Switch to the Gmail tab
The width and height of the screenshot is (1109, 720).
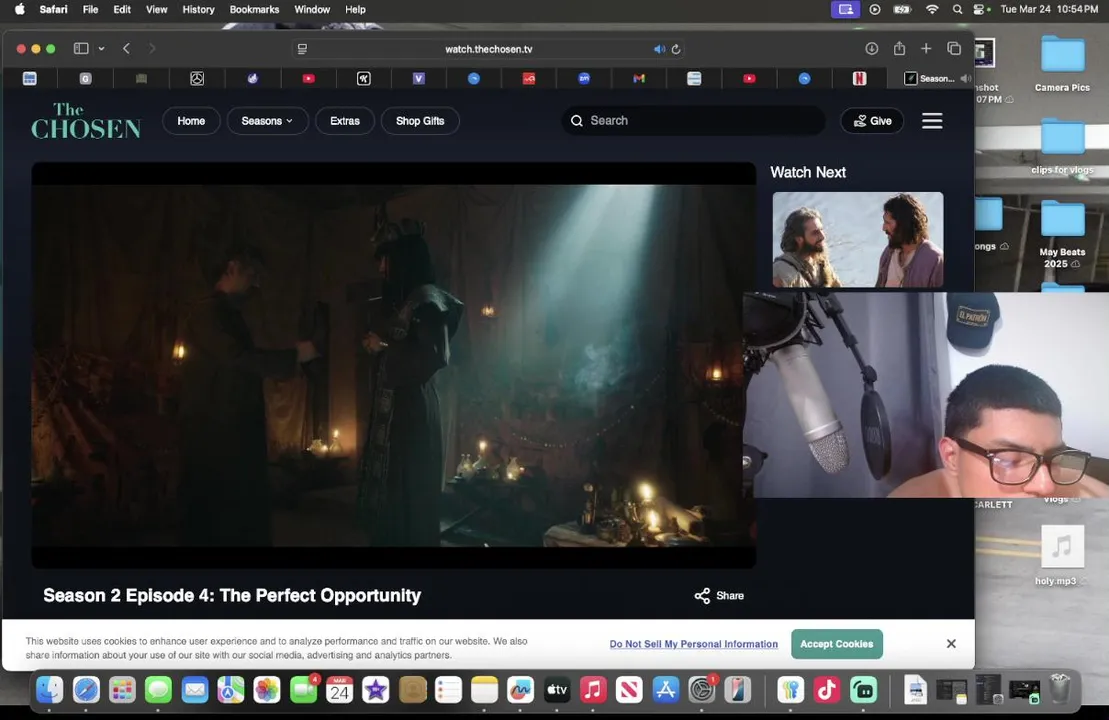[x=639, y=79]
